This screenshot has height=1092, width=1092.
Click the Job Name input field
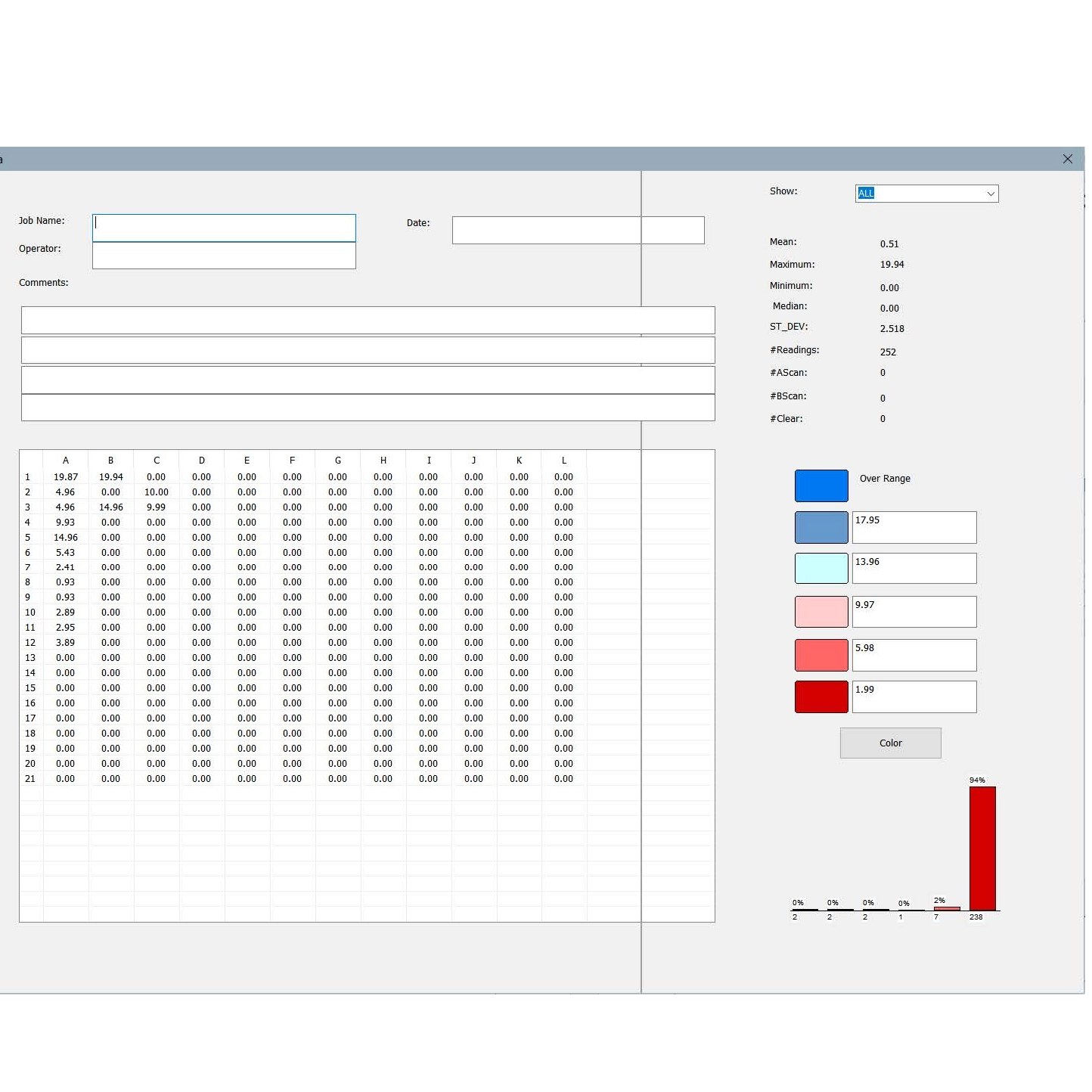[224, 228]
